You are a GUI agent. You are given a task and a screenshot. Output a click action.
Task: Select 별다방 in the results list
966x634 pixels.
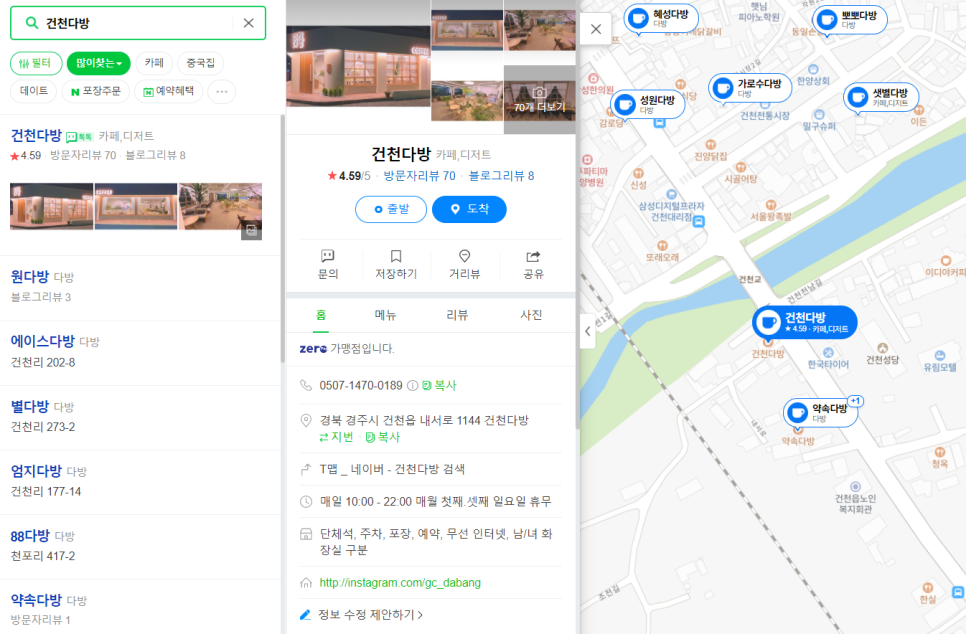coord(30,406)
